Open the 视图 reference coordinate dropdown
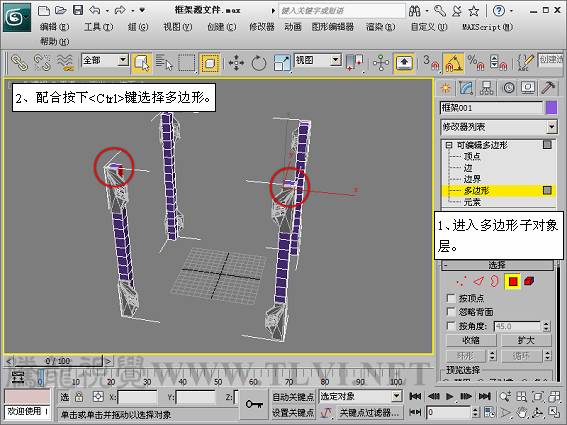The width and height of the screenshot is (567, 425). (x=336, y=60)
